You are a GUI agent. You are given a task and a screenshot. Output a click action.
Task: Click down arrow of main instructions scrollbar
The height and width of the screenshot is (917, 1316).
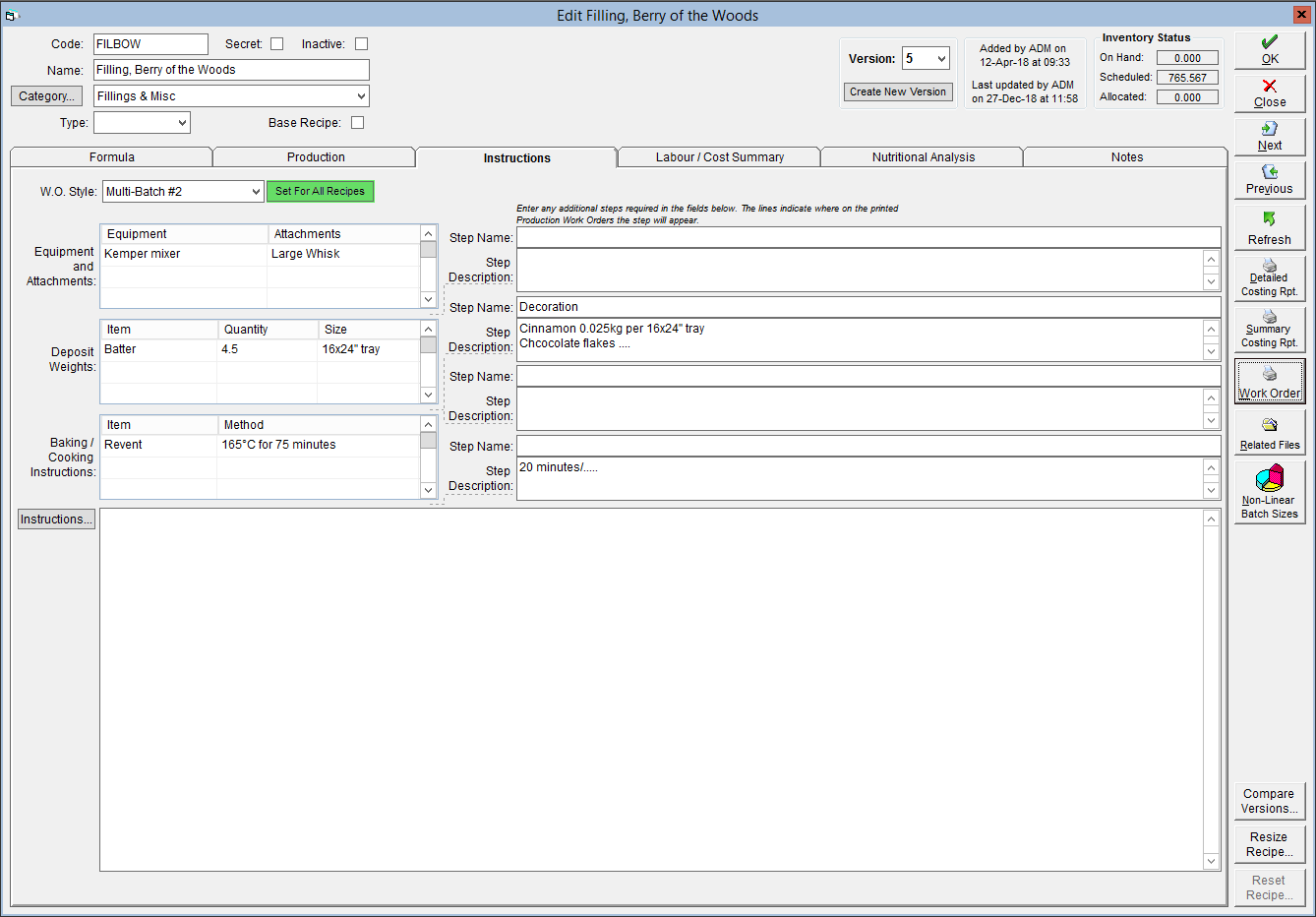(1211, 861)
